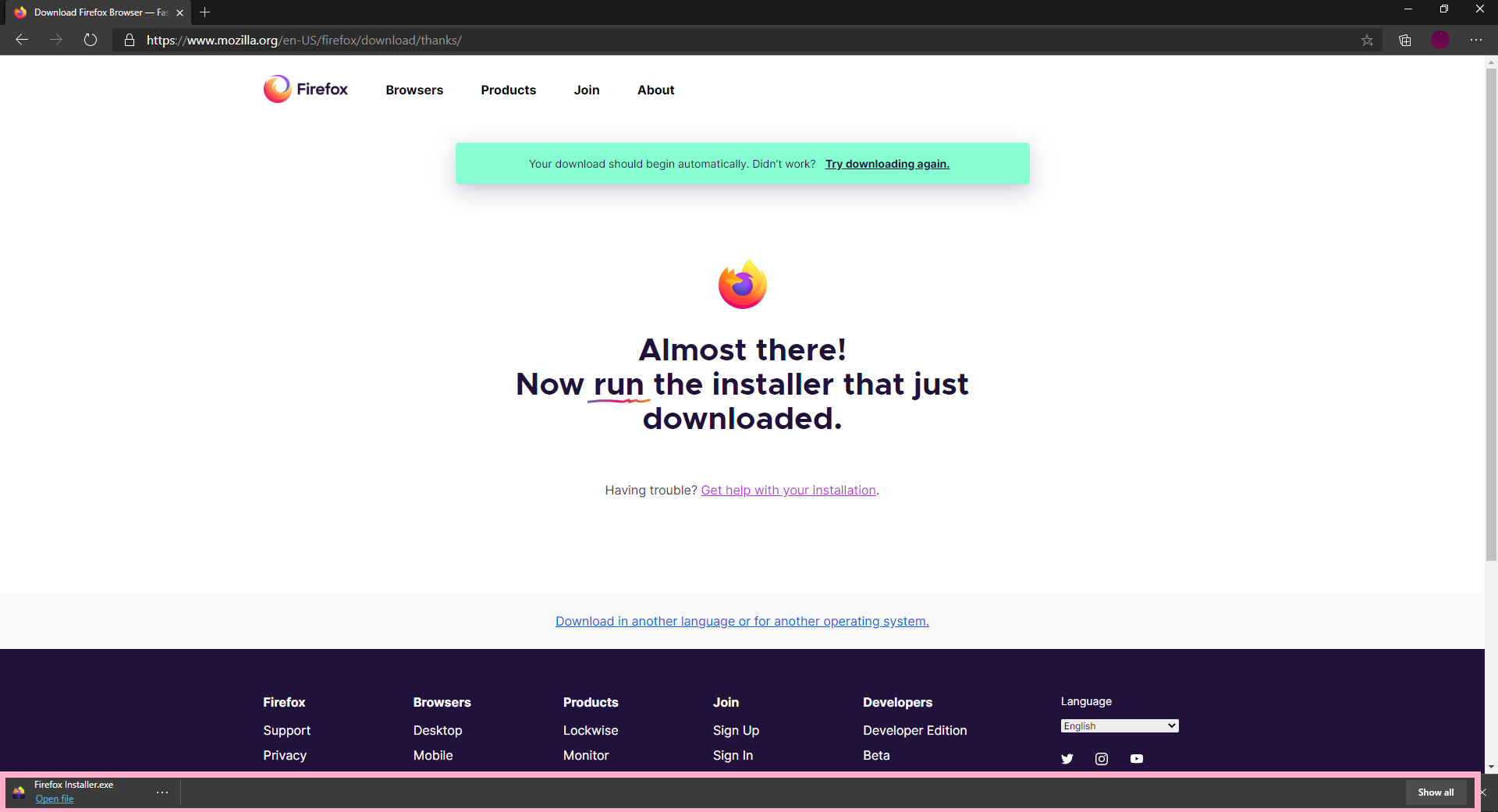Go back to the previous page
The width and height of the screenshot is (1498, 812).
click(22, 40)
